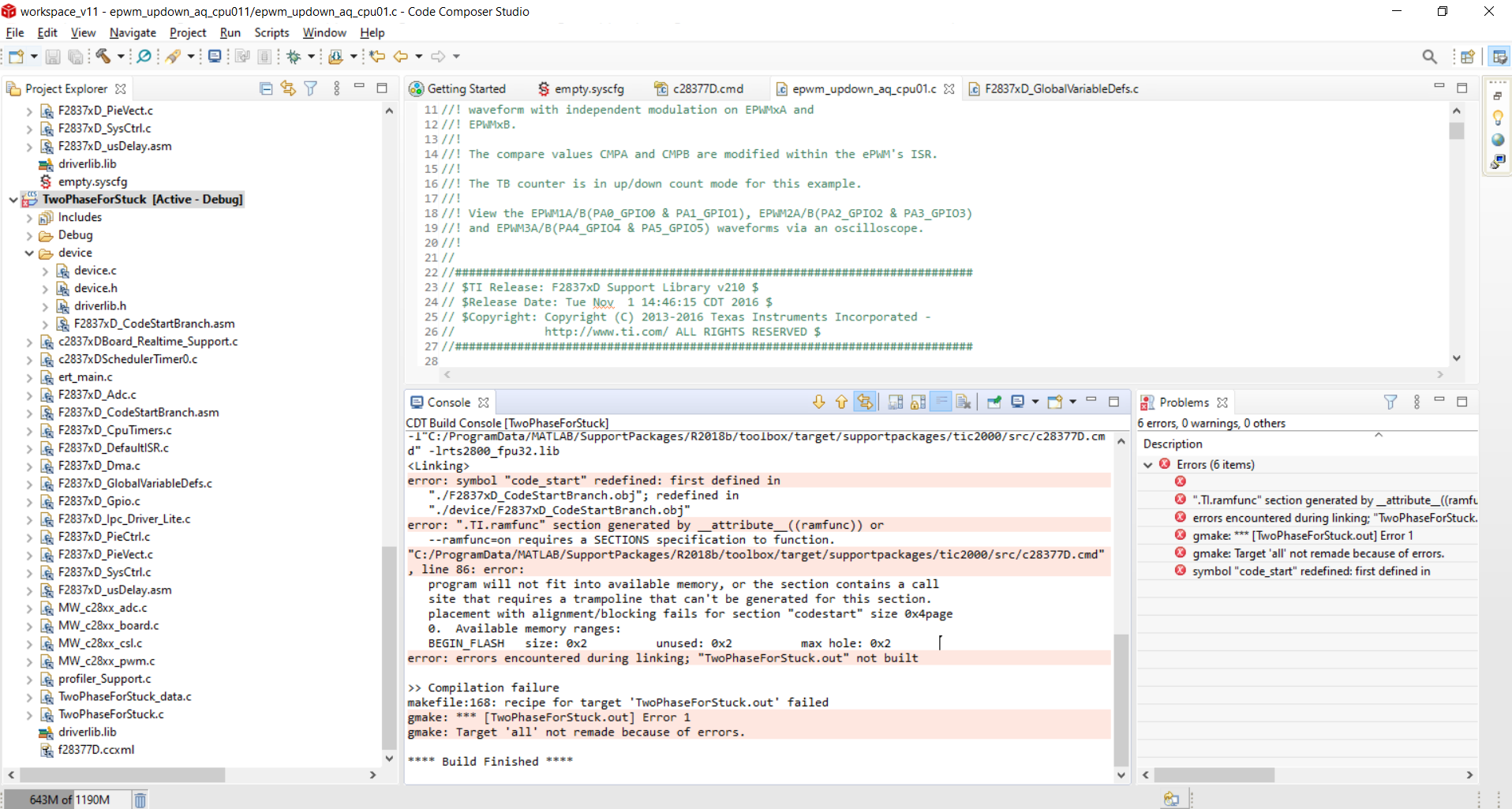Select gmake Error 1 problem row

[x=1302, y=535]
